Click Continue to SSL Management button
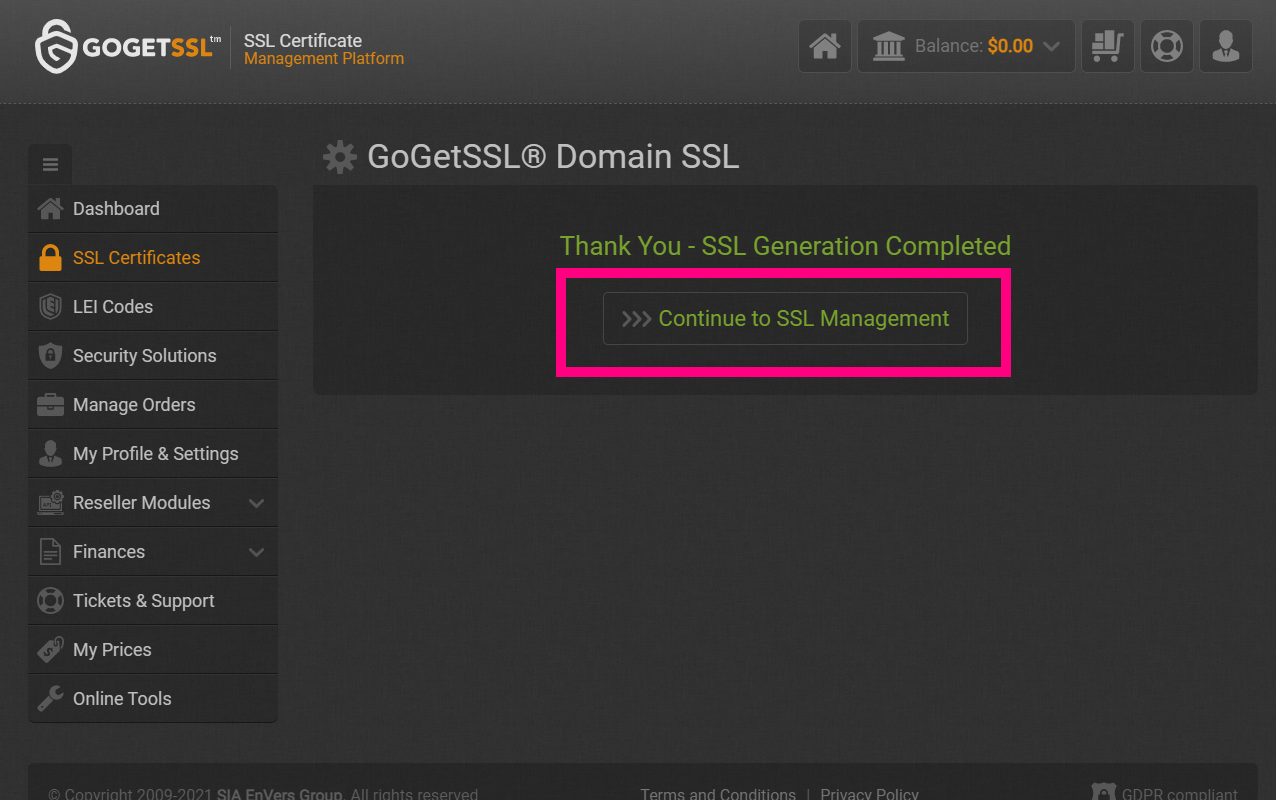The image size is (1276, 800). (785, 319)
